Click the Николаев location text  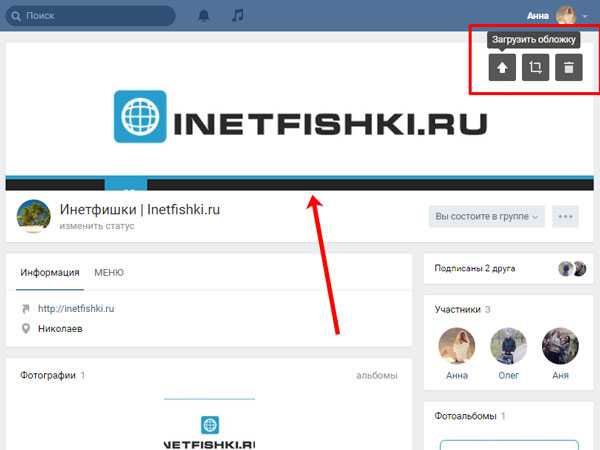point(60,329)
